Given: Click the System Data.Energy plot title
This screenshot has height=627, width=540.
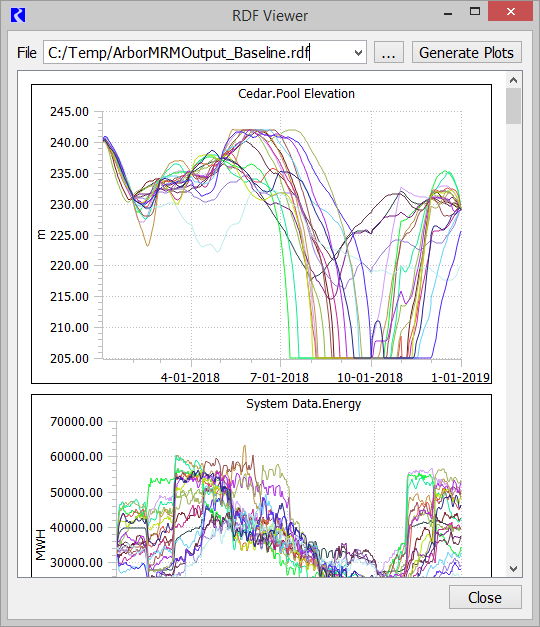Looking at the screenshot, I should [x=304, y=404].
